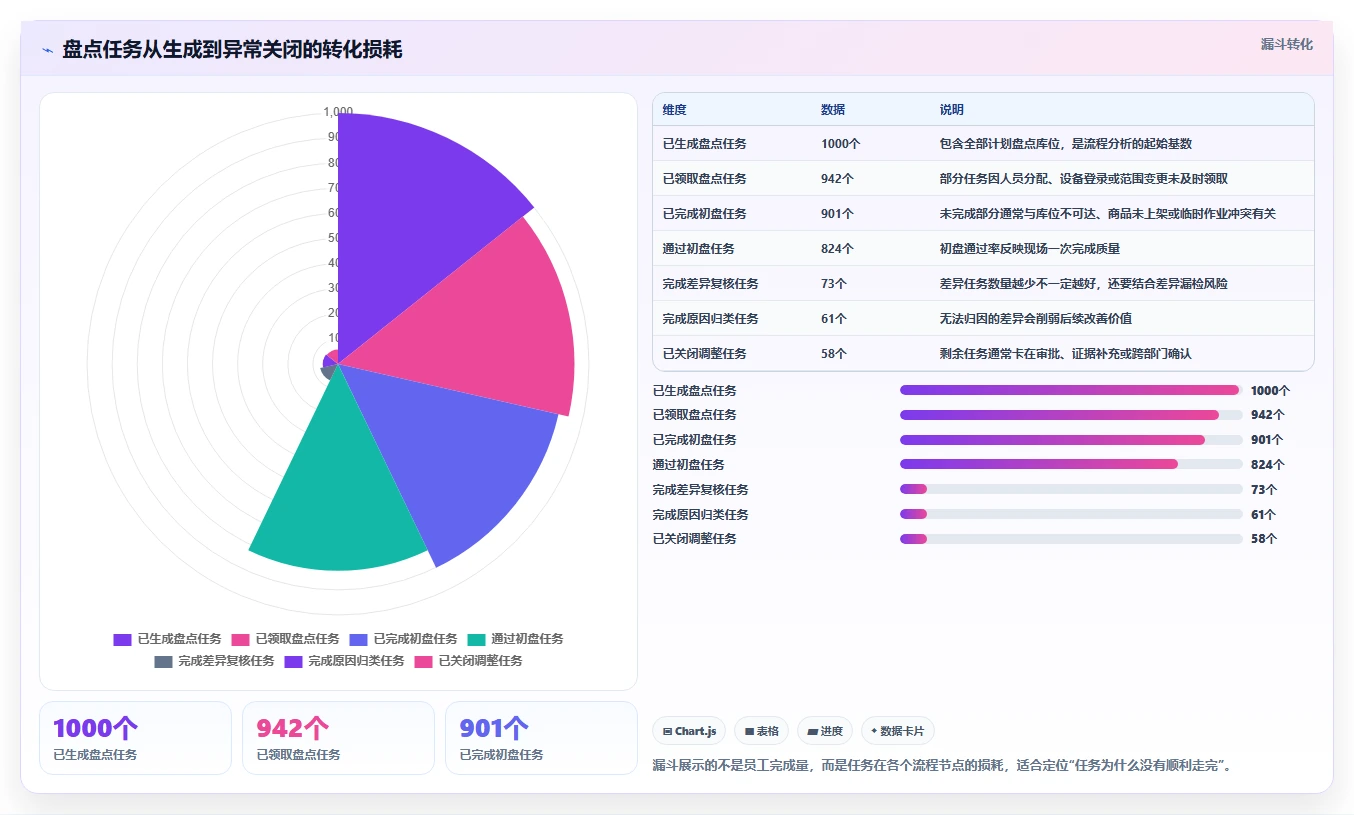Toggle 已生成盘点任务 in the chart legend

tap(168, 639)
